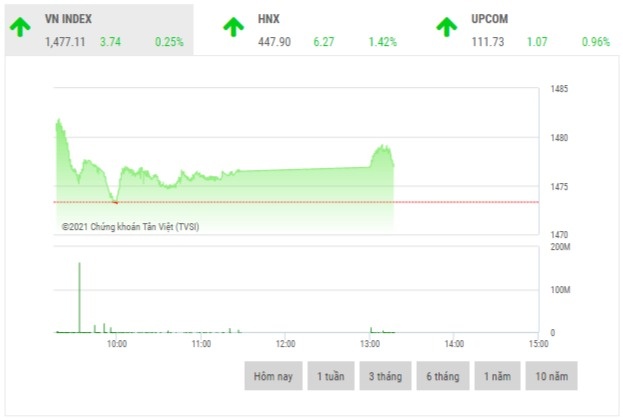Click the UPCOM value 111.73

pos(488,42)
